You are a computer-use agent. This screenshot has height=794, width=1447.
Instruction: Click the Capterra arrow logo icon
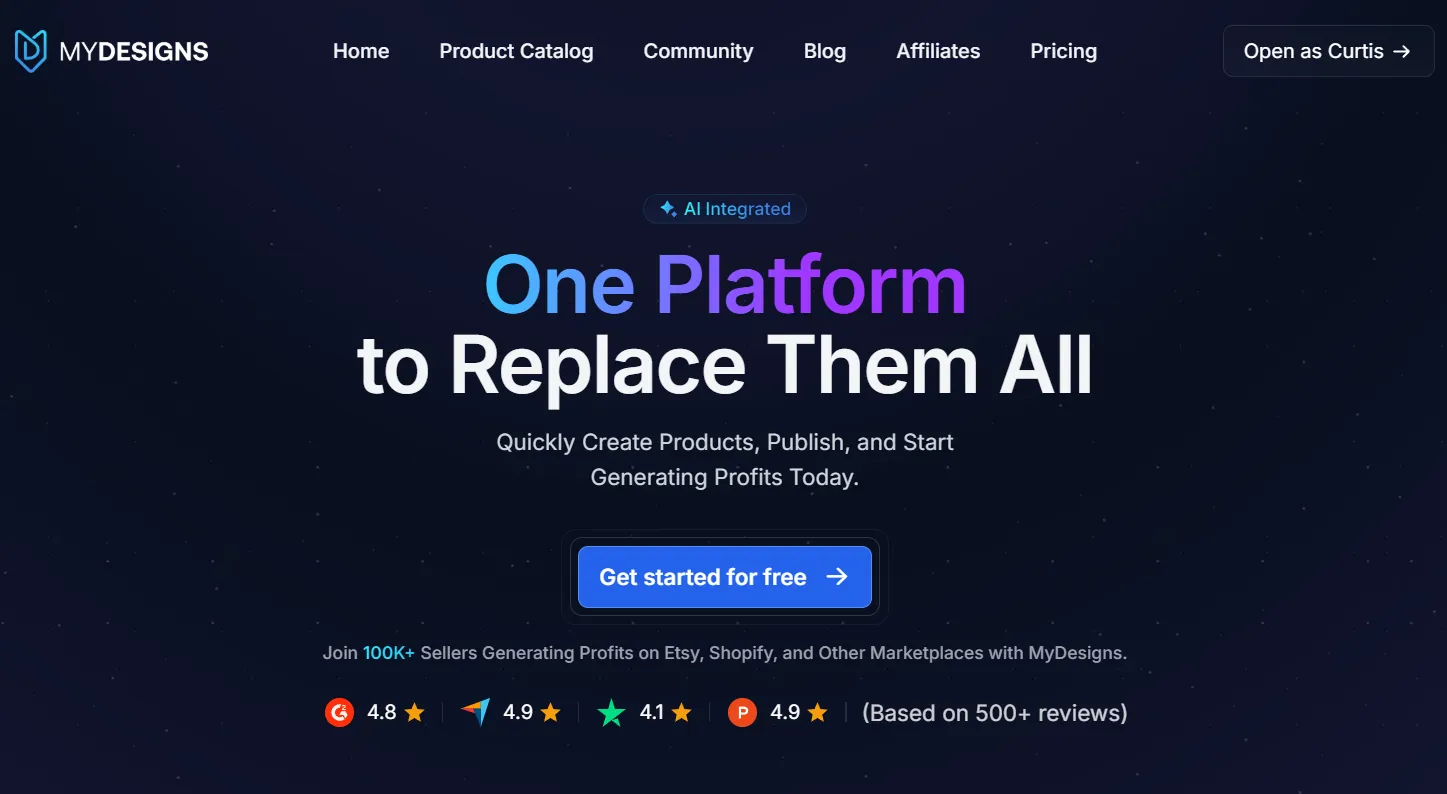pyautogui.click(x=475, y=712)
